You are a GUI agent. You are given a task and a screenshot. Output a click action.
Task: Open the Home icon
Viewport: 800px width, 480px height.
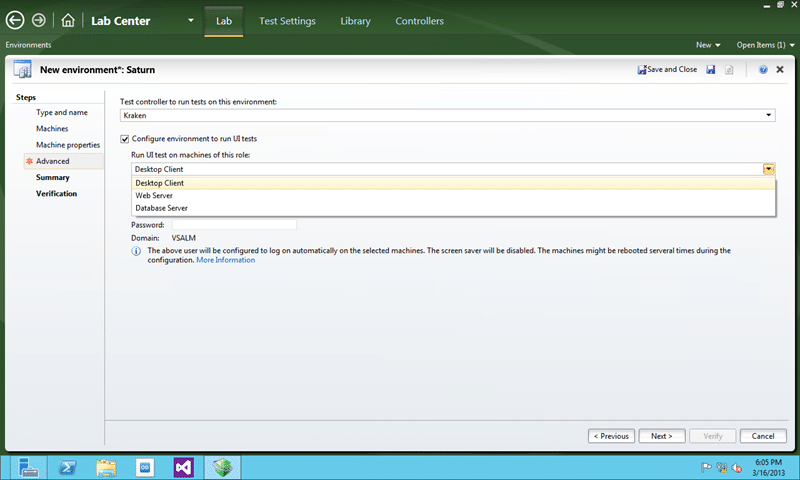[x=68, y=20]
